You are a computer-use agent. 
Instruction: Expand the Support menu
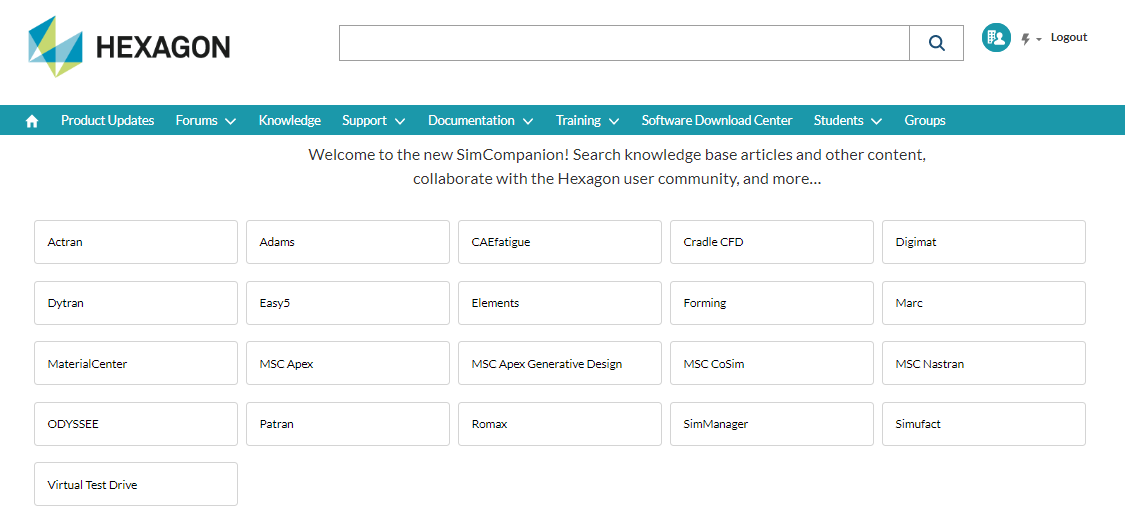pyautogui.click(x=374, y=120)
